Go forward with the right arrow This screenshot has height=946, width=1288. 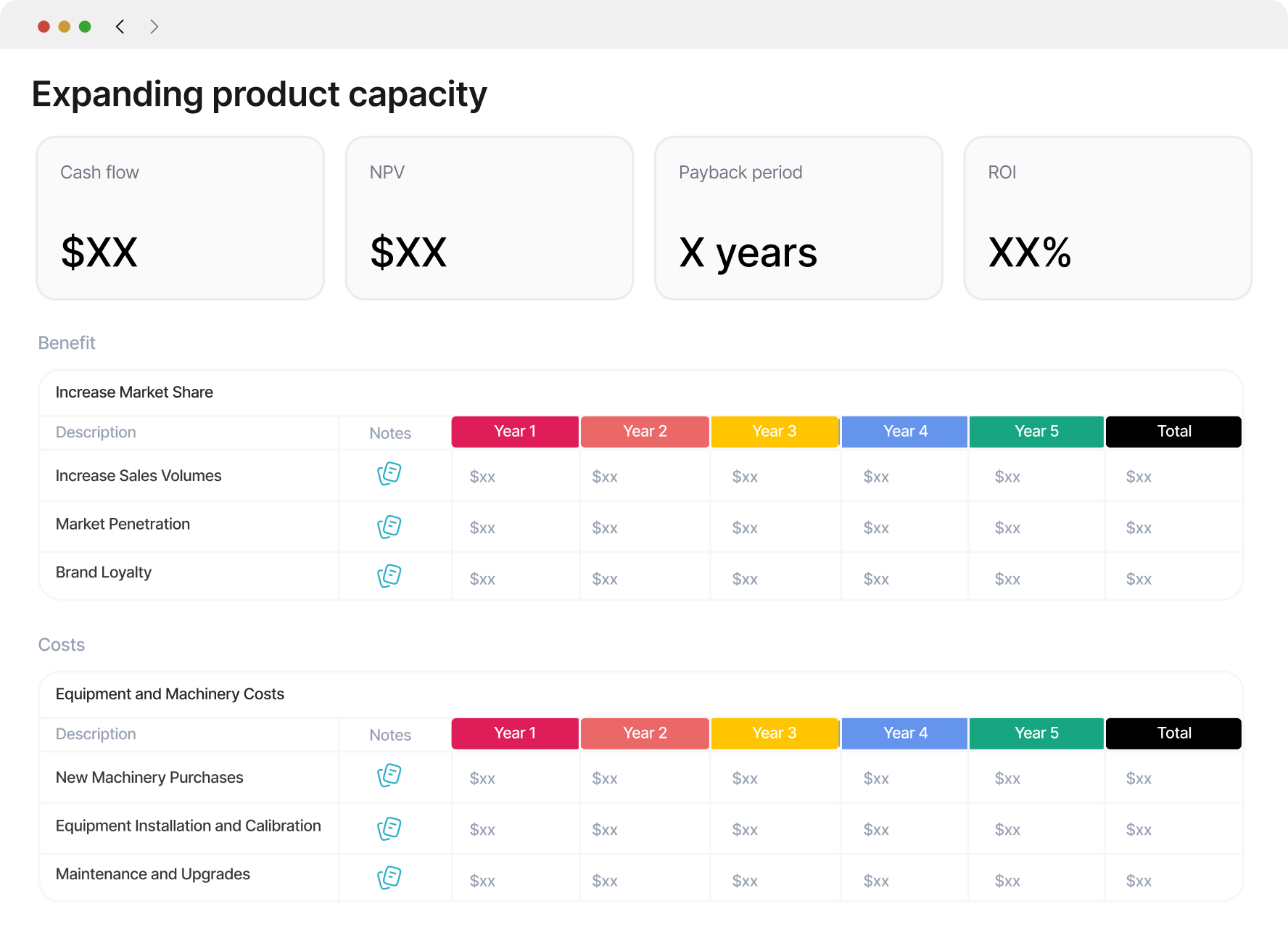(x=154, y=27)
